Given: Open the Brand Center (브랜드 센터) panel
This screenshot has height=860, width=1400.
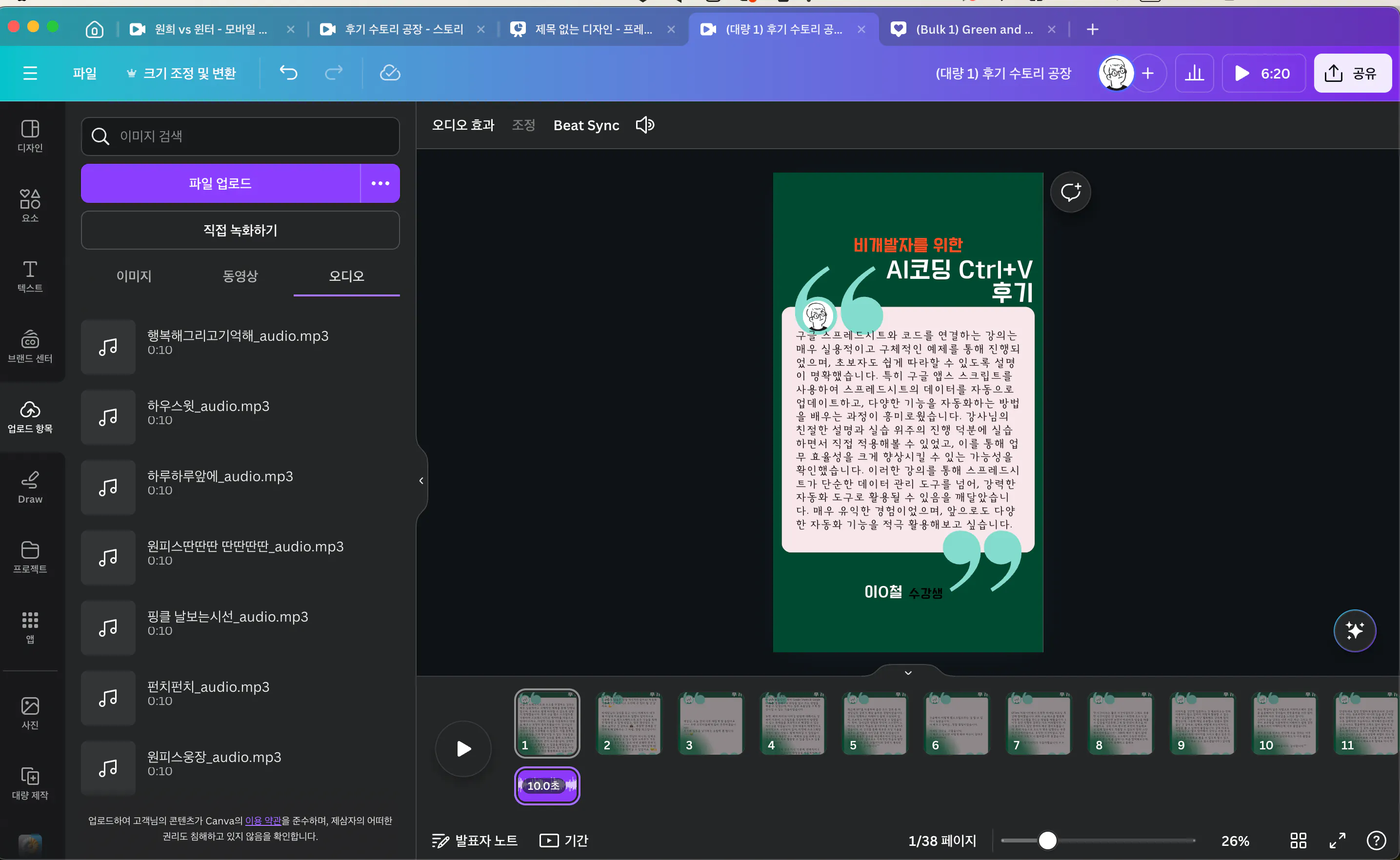Looking at the screenshot, I should pos(30,346).
